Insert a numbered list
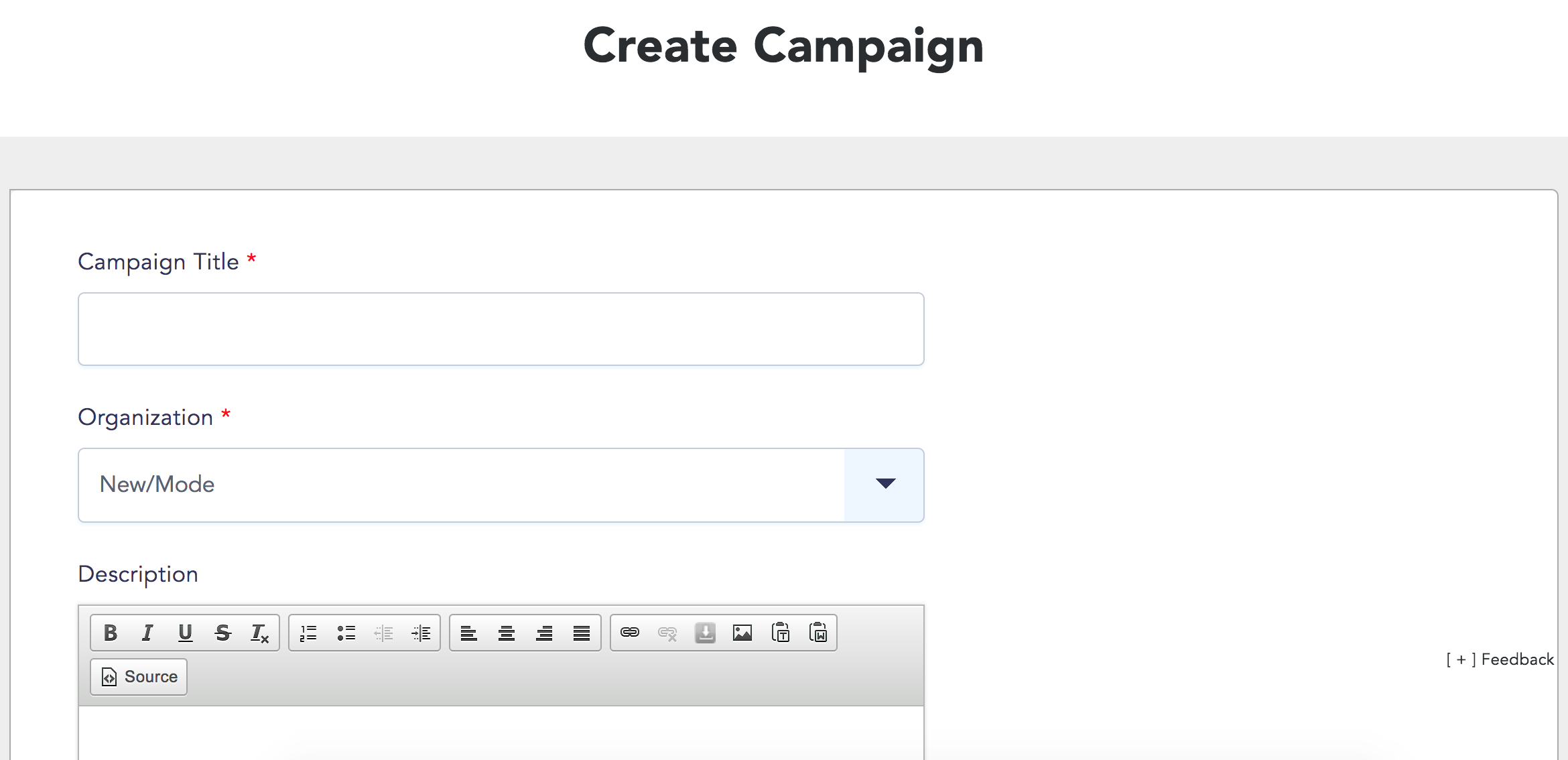This screenshot has width=1568, height=760. click(308, 633)
